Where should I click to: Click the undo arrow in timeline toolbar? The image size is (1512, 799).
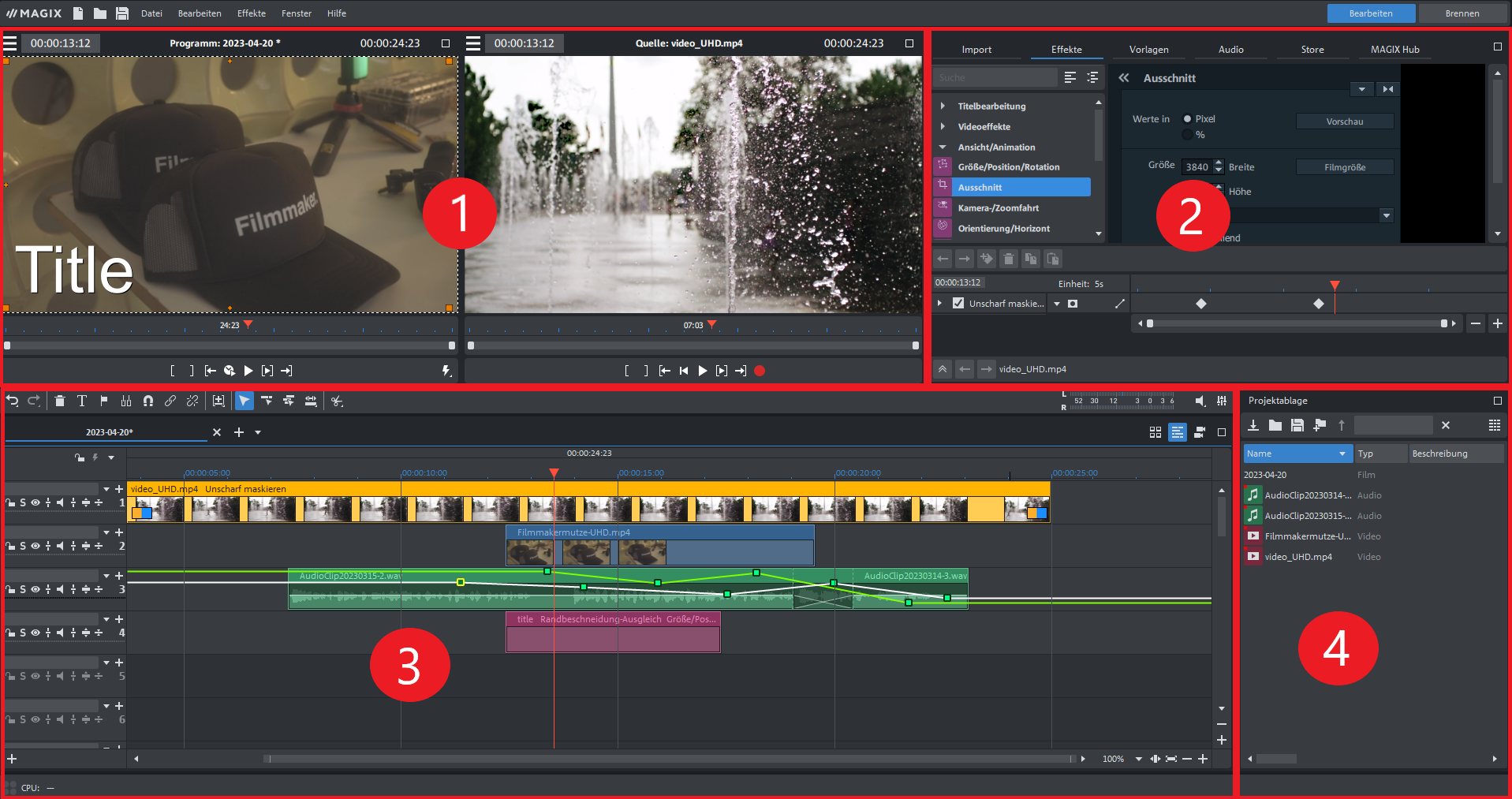pos(13,401)
